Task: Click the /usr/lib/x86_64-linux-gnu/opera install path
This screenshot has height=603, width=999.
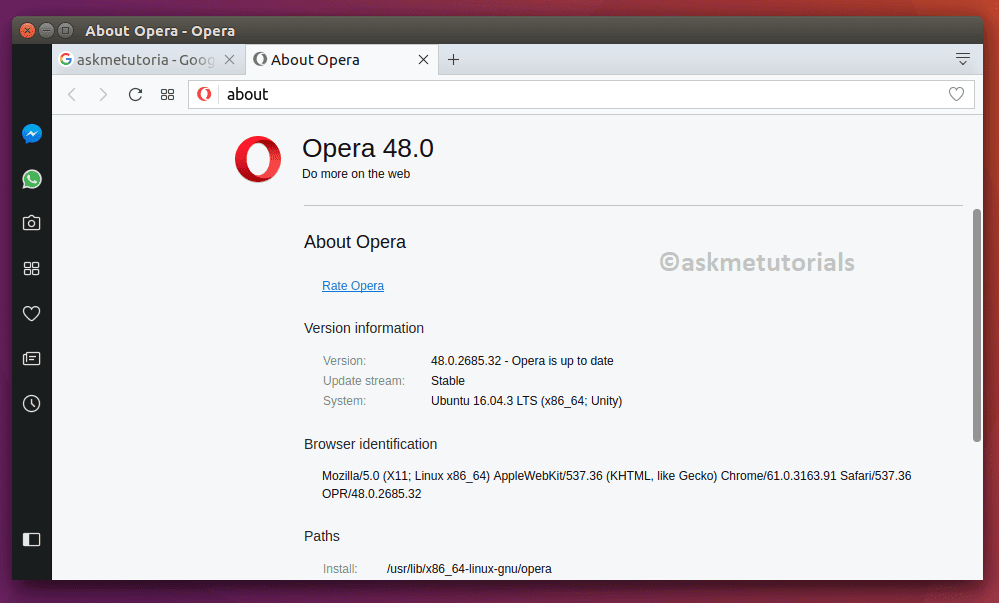Action: tap(469, 569)
